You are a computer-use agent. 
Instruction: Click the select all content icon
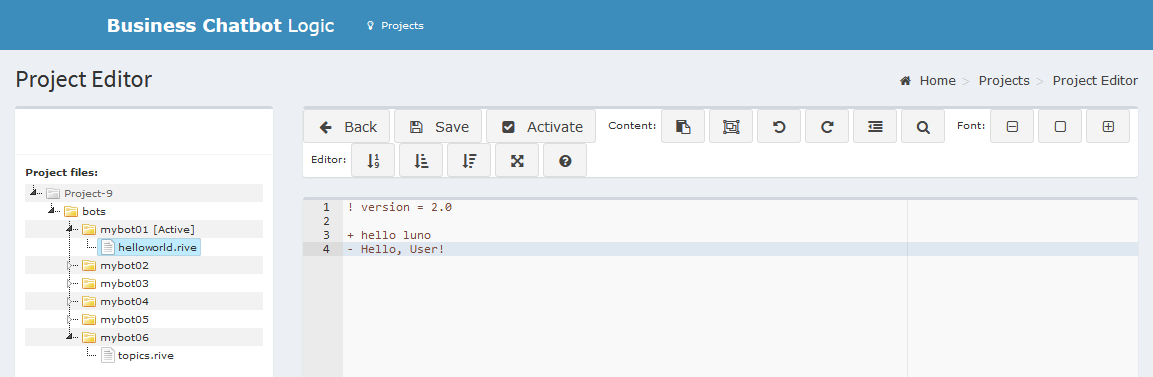pos(731,126)
